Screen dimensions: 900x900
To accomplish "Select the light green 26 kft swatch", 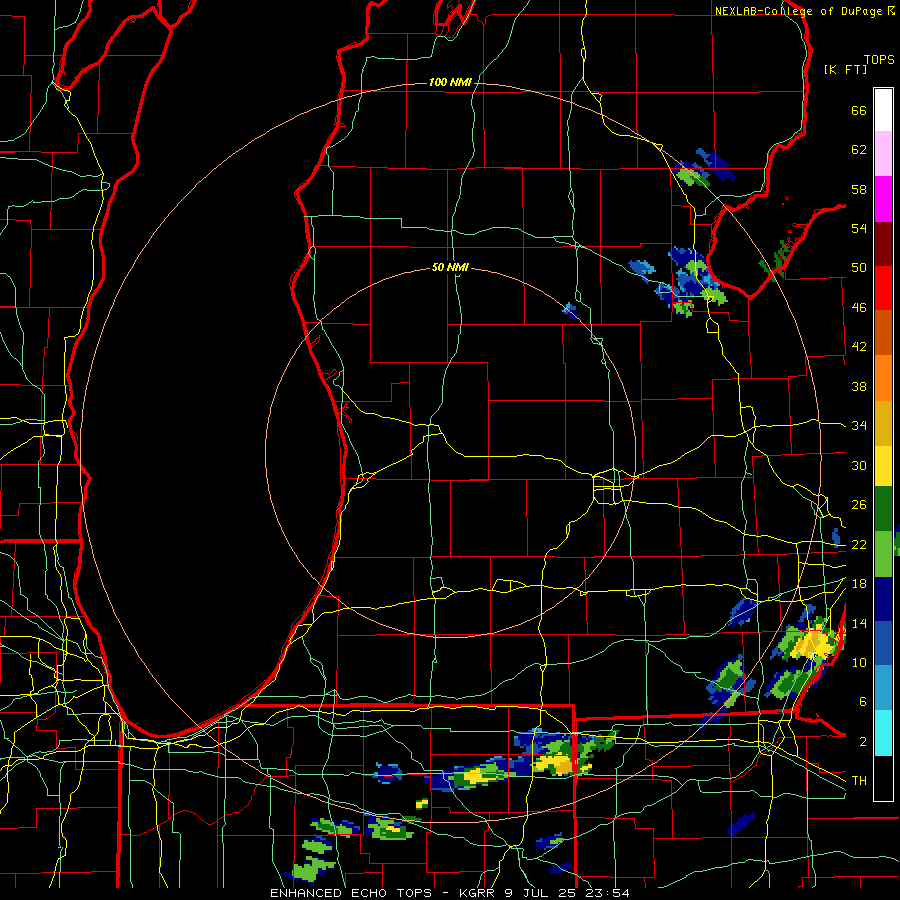I will coord(883,554).
